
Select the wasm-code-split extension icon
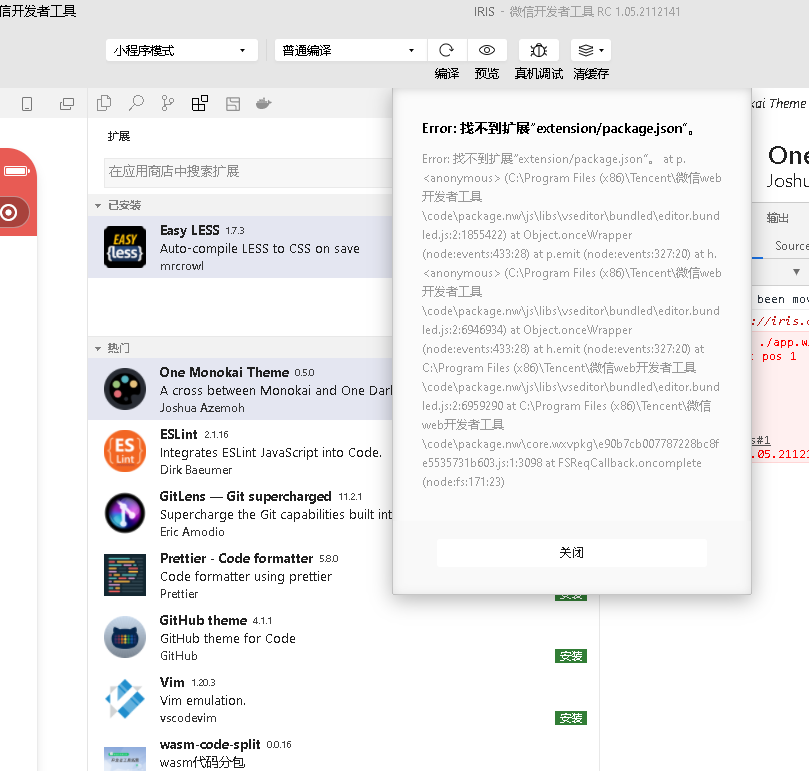coord(125,759)
